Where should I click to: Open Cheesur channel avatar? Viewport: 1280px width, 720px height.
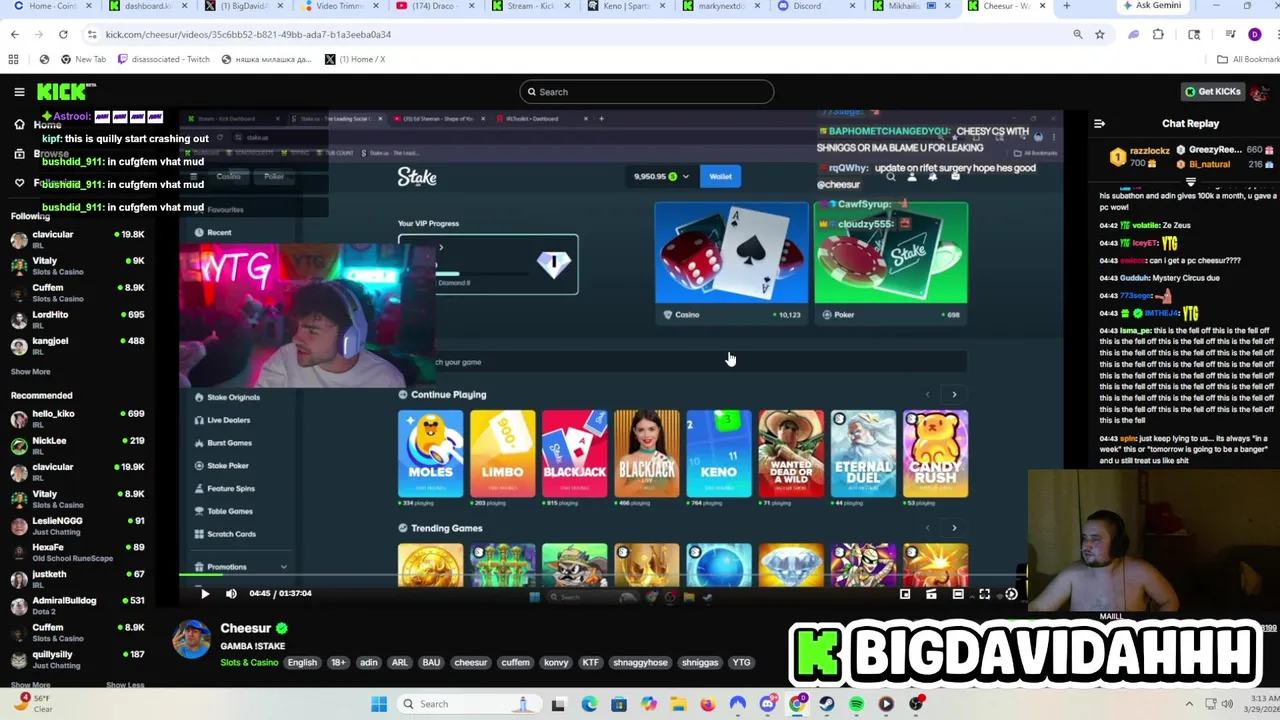click(x=192, y=640)
